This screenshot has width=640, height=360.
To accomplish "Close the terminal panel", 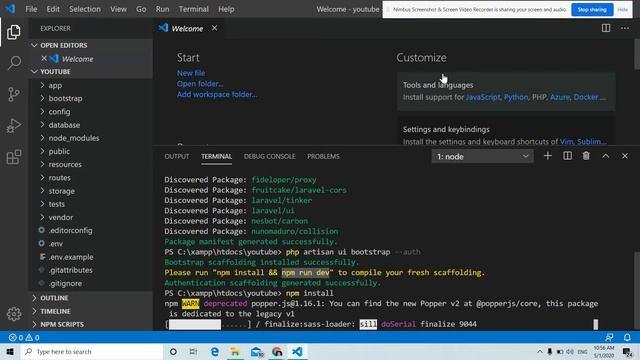I will (625, 156).
